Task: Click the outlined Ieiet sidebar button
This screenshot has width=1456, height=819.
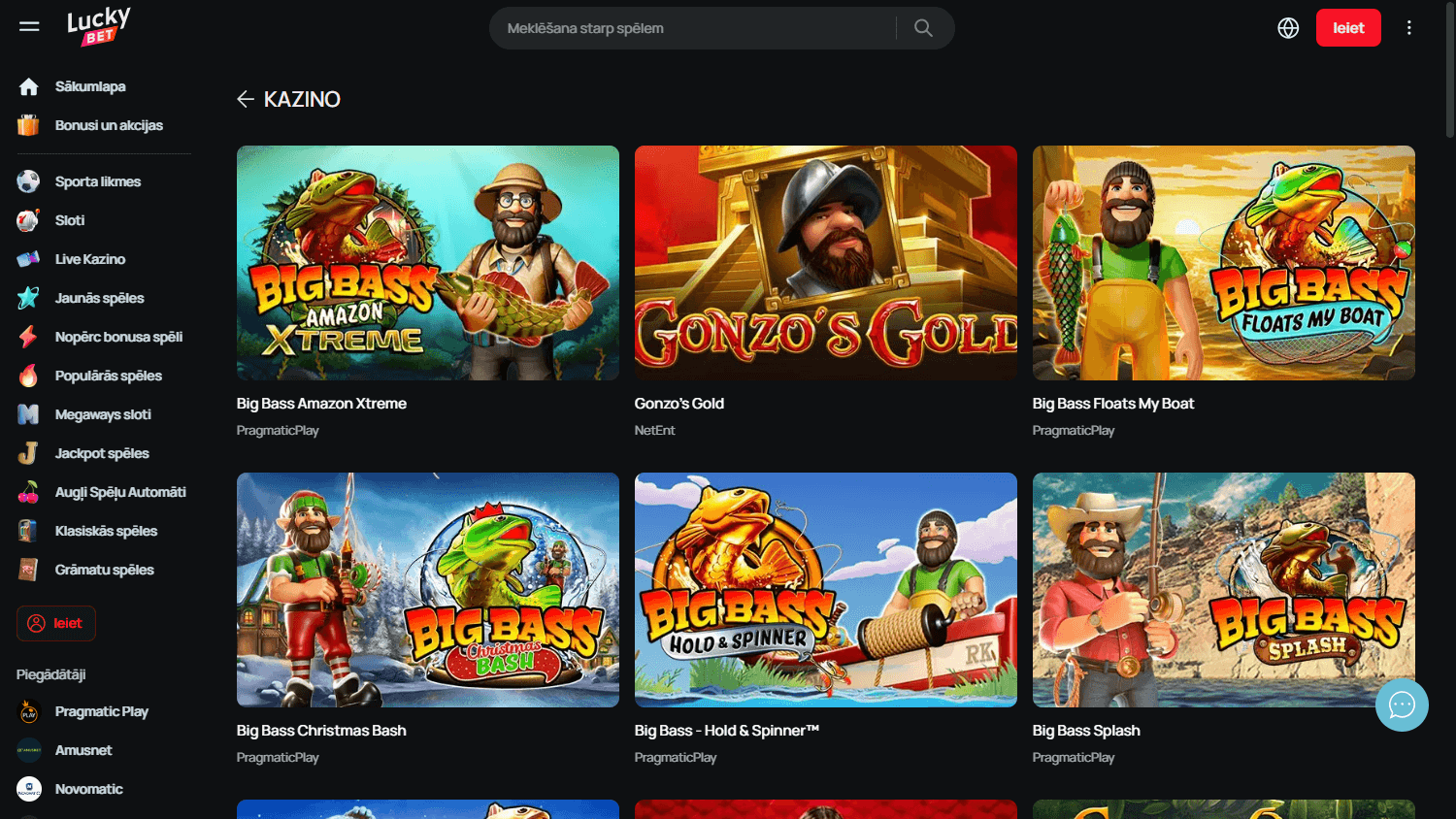Action: click(x=56, y=623)
